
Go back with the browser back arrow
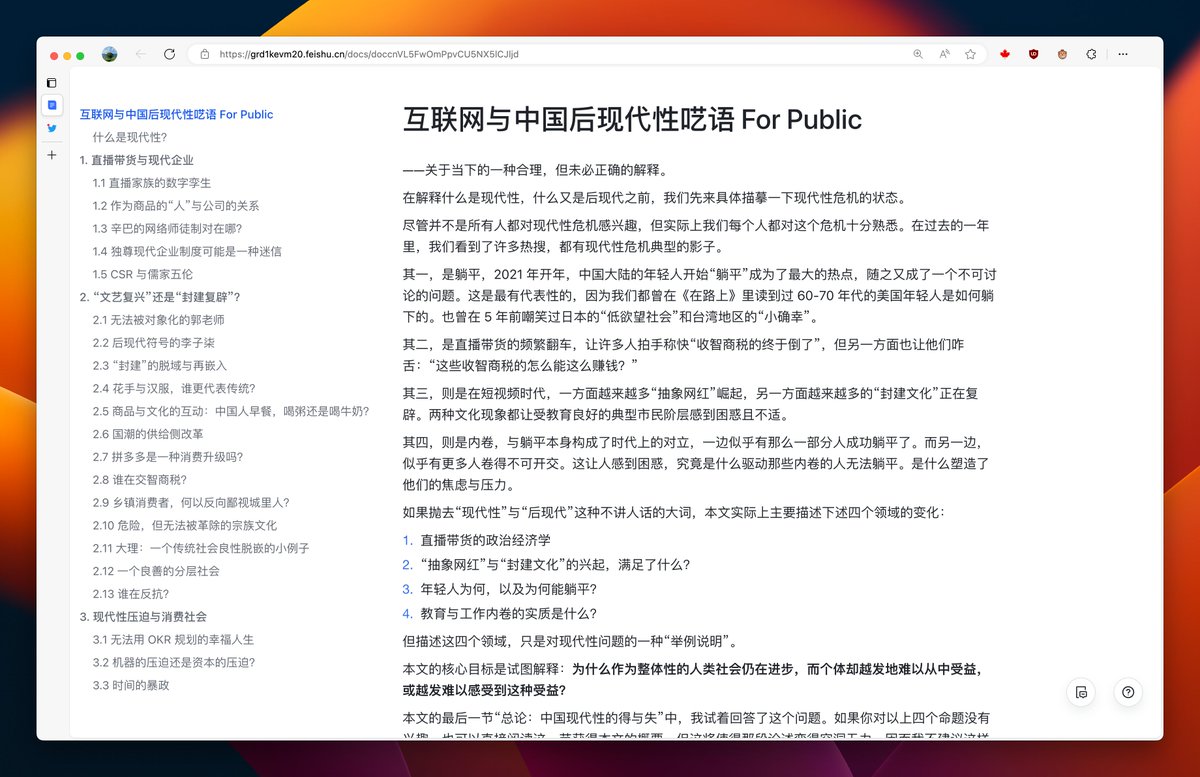(140, 54)
